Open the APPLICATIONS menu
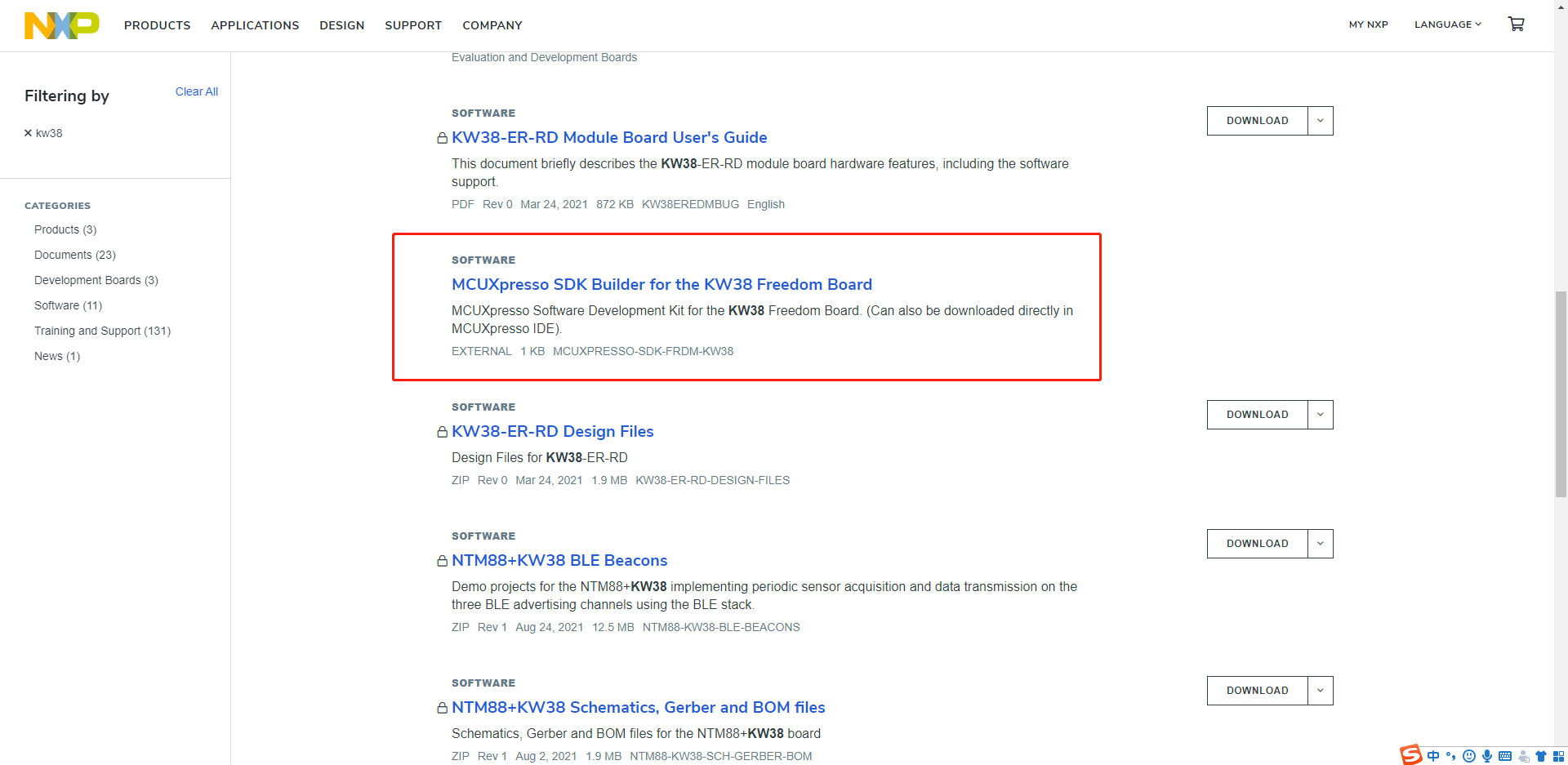 click(255, 25)
